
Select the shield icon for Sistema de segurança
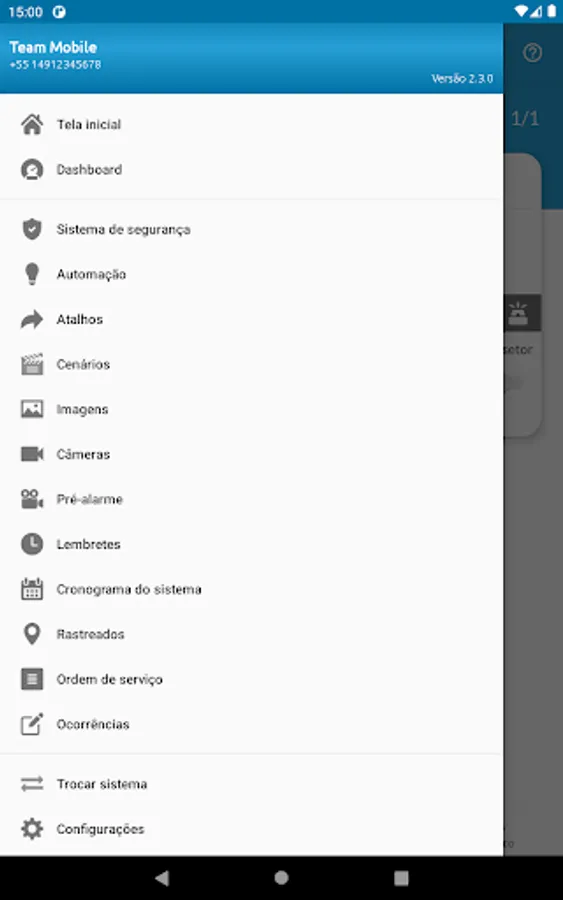pos(32,229)
